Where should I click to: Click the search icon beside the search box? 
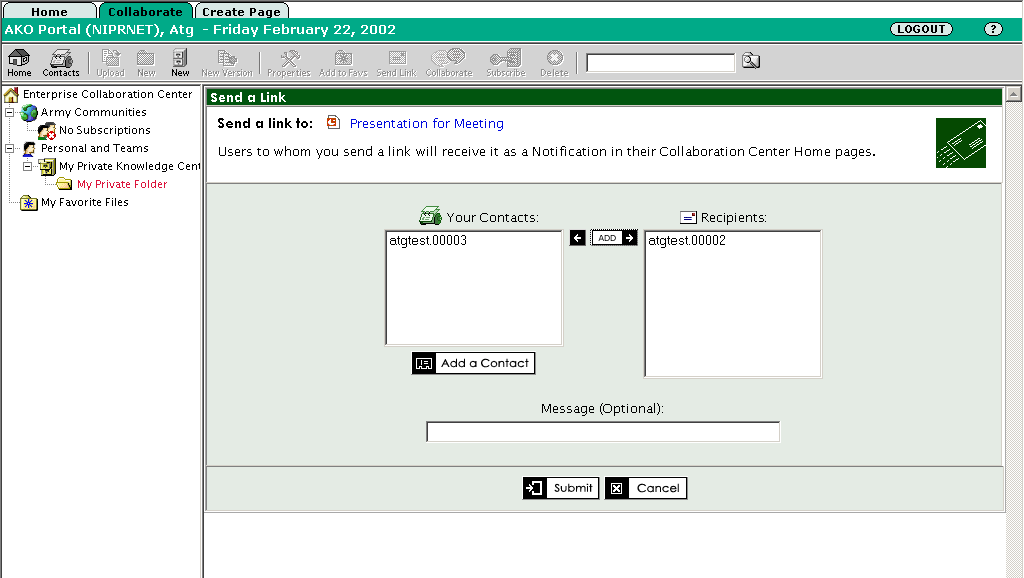pyautogui.click(x=750, y=62)
